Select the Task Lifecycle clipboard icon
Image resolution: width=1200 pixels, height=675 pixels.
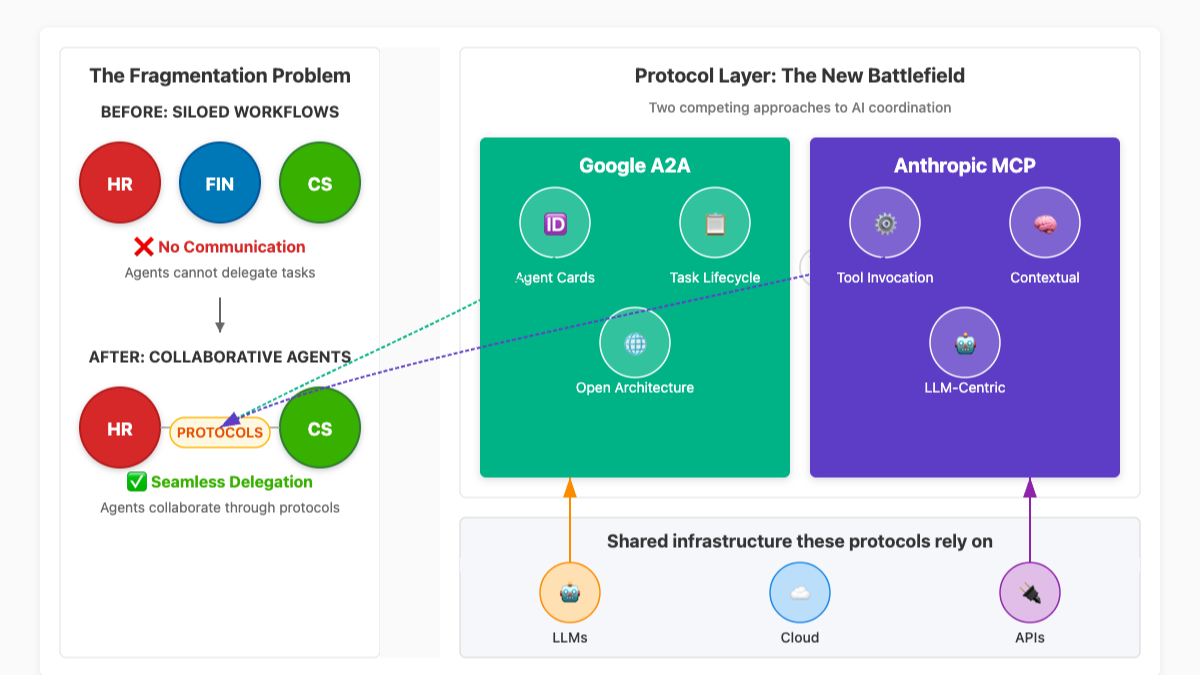715,223
